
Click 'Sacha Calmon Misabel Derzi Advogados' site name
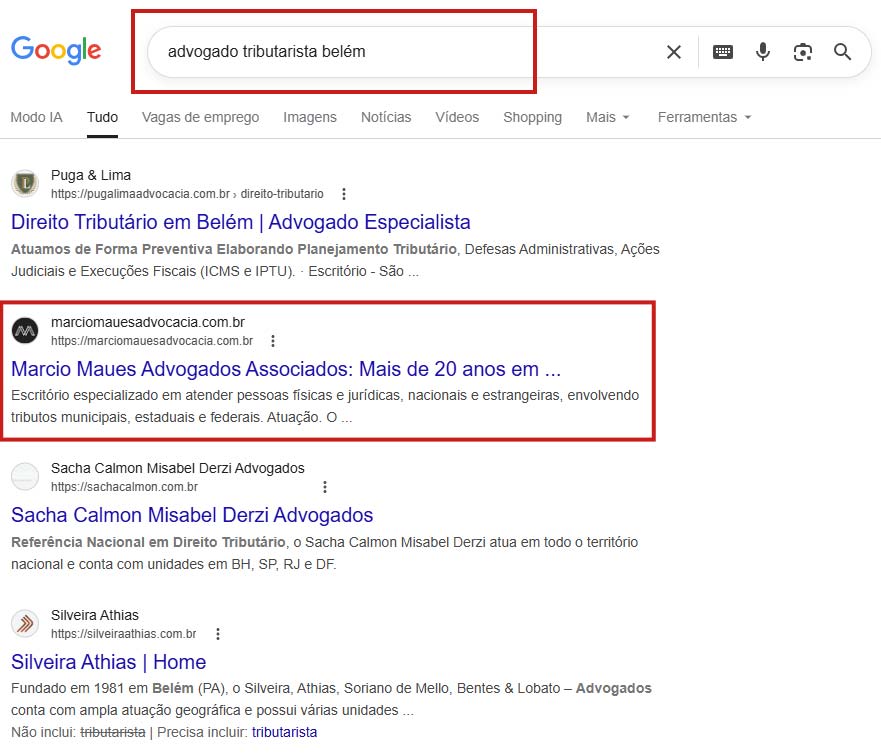click(x=178, y=468)
